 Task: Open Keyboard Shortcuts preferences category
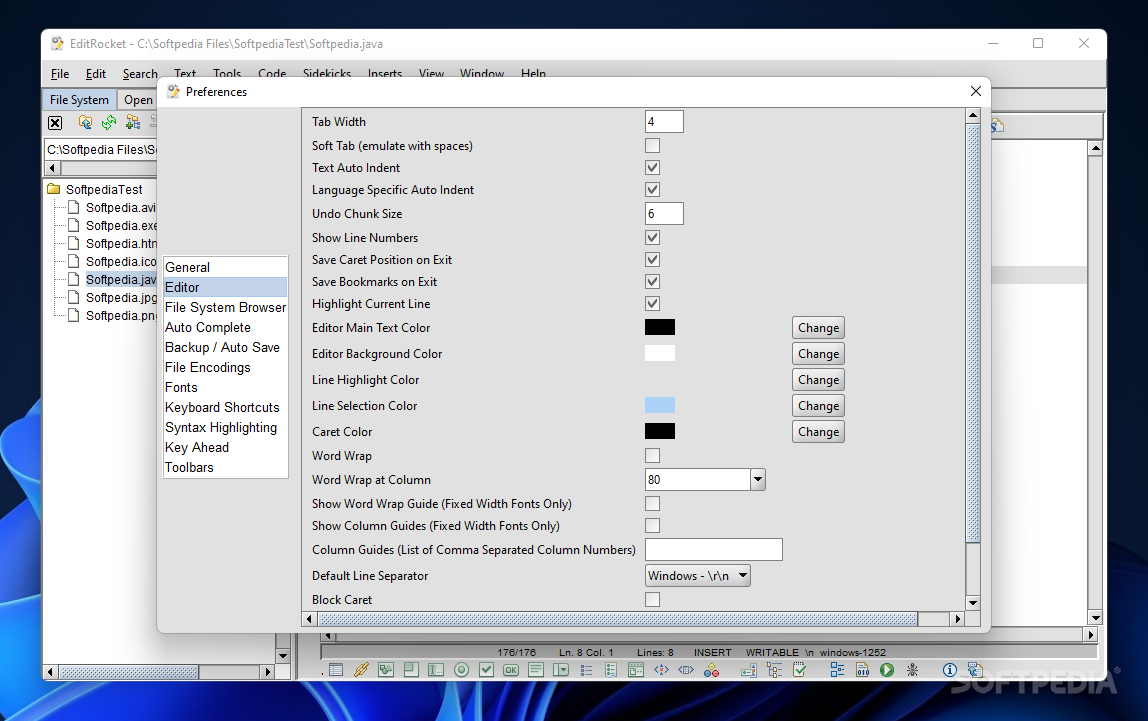click(226, 407)
